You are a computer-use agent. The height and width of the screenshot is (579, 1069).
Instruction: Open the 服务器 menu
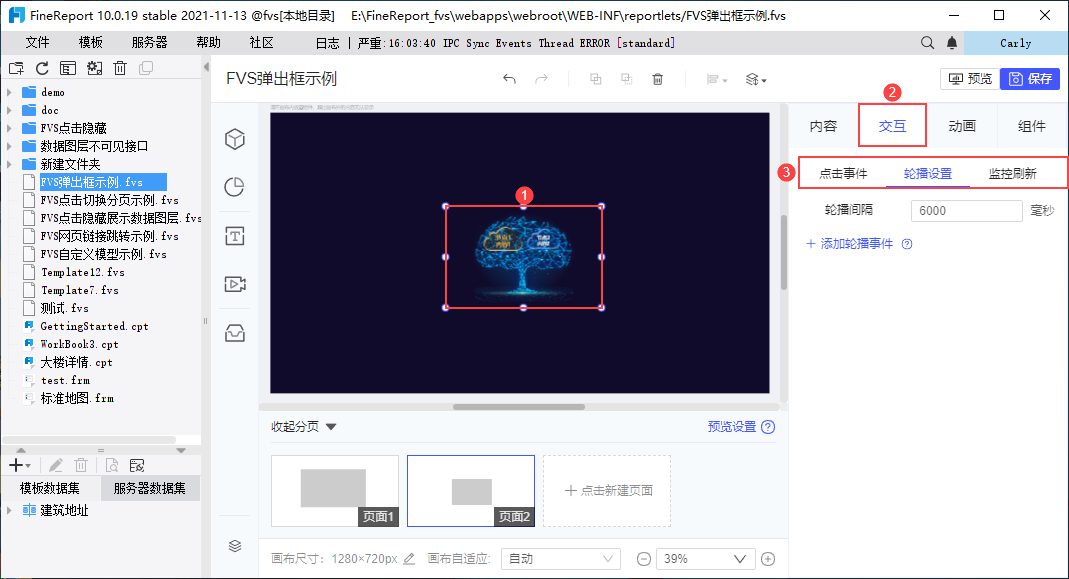(x=149, y=43)
